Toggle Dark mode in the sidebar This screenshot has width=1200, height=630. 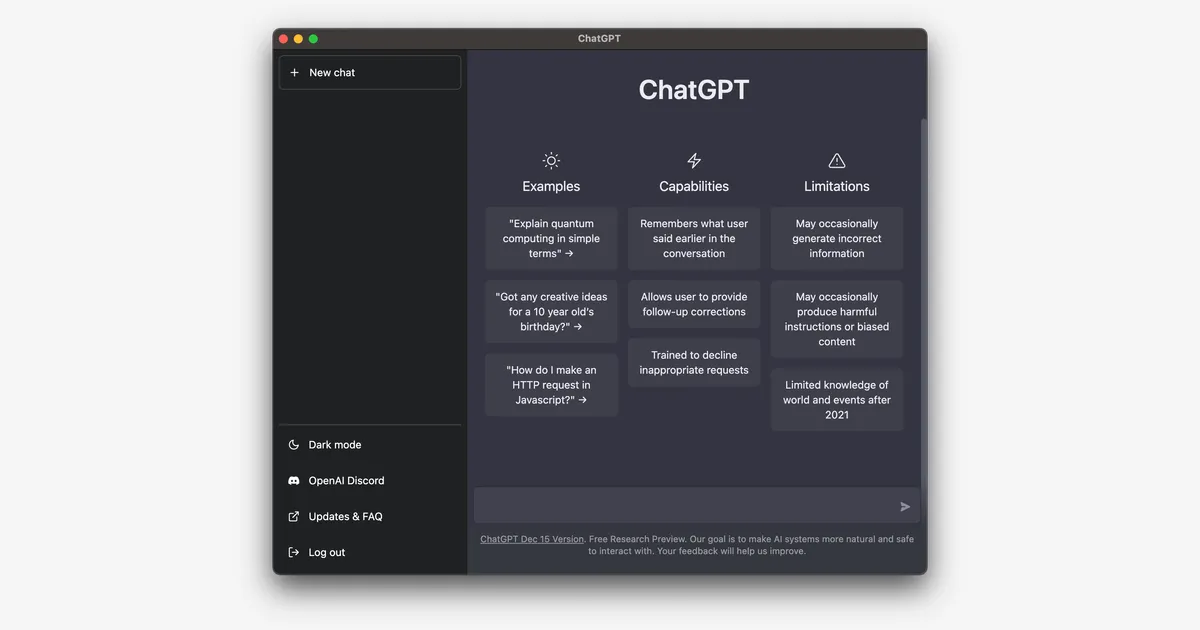pyautogui.click(x=370, y=445)
